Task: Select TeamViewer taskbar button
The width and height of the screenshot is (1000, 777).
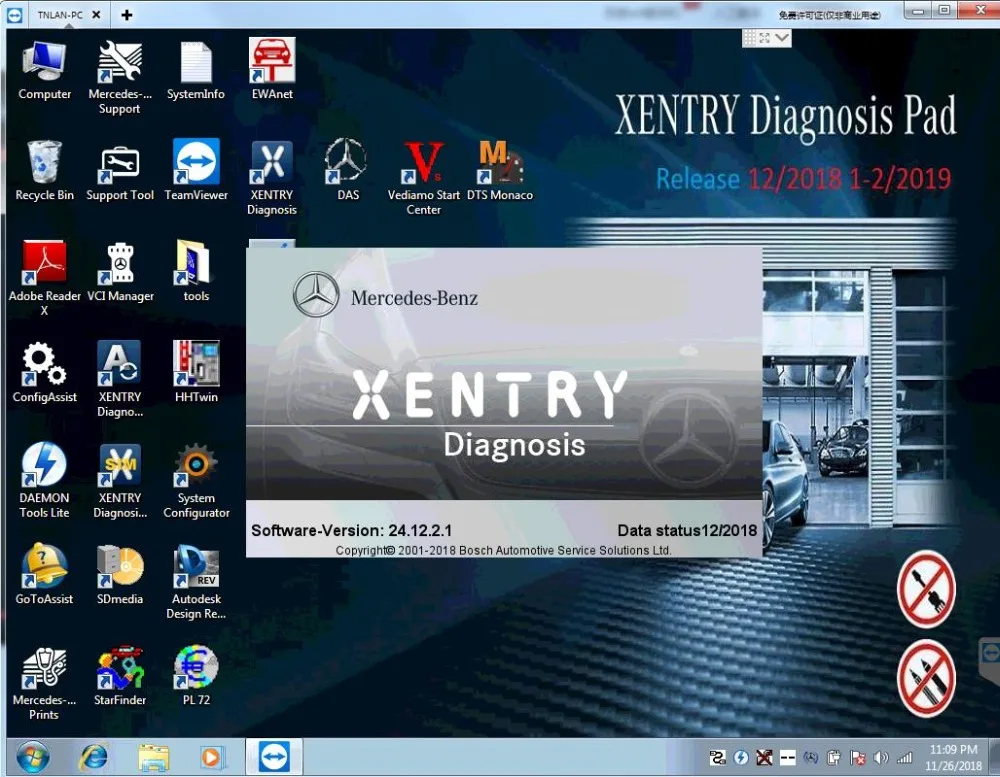Action: [x=274, y=757]
